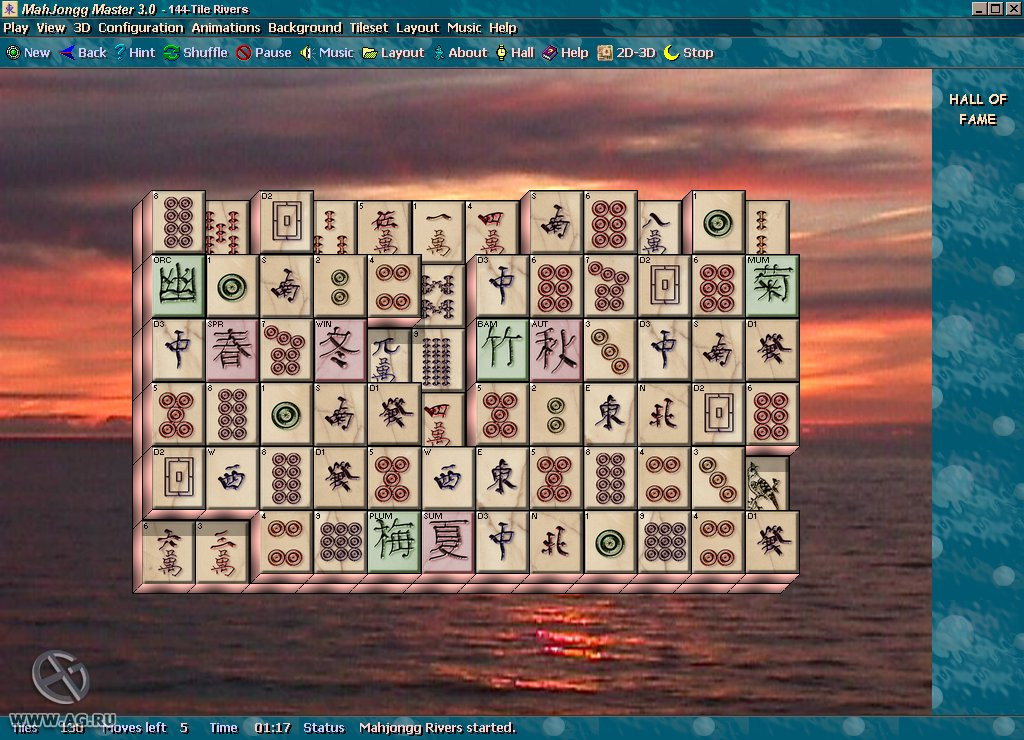Click the Moves left 5 status entry
Image resolution: width=1024 pixels, height=740 pixels.
[x=145, y=728]
